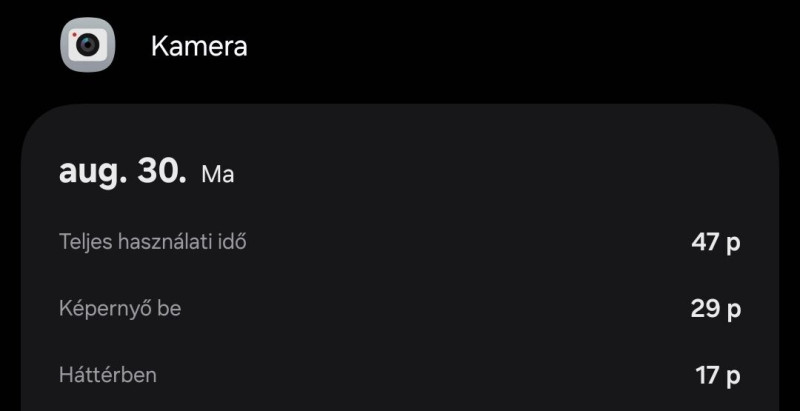
Task: Click the Ma today label
Action: point(218,175)
